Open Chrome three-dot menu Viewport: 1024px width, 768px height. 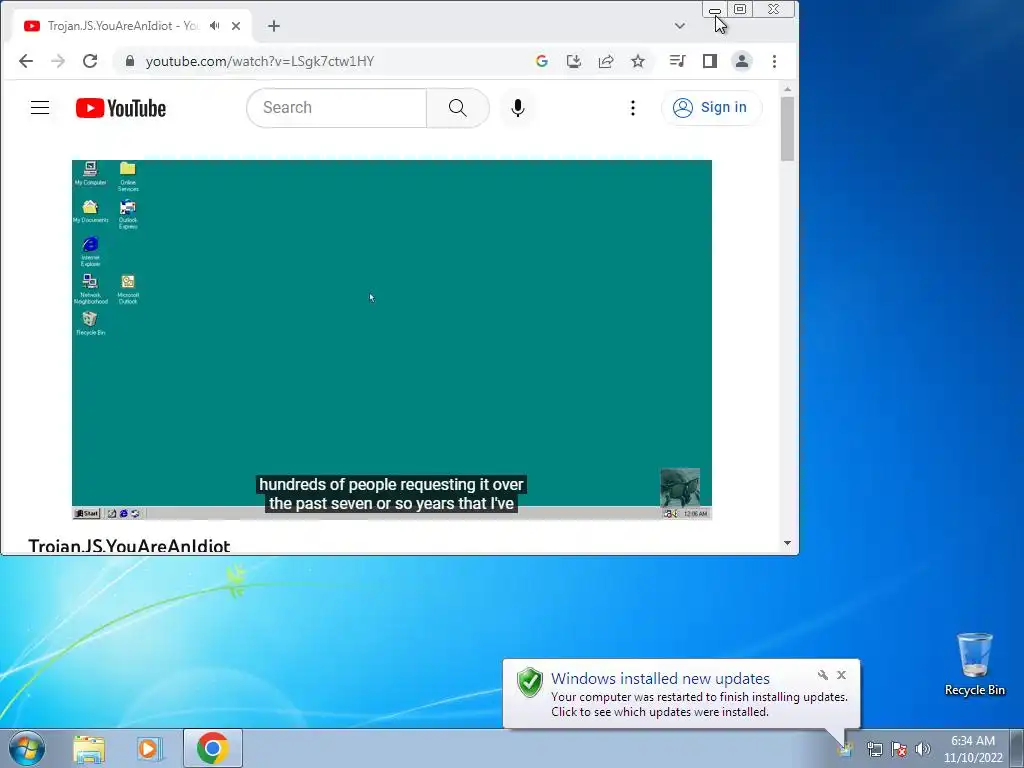coord(775,61)
